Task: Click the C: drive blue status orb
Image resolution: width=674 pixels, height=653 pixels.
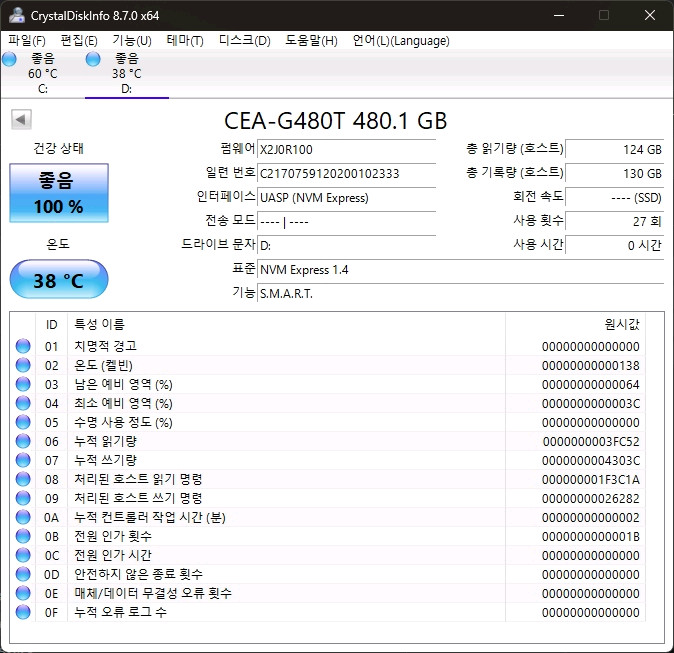Action: click(9, 59)
